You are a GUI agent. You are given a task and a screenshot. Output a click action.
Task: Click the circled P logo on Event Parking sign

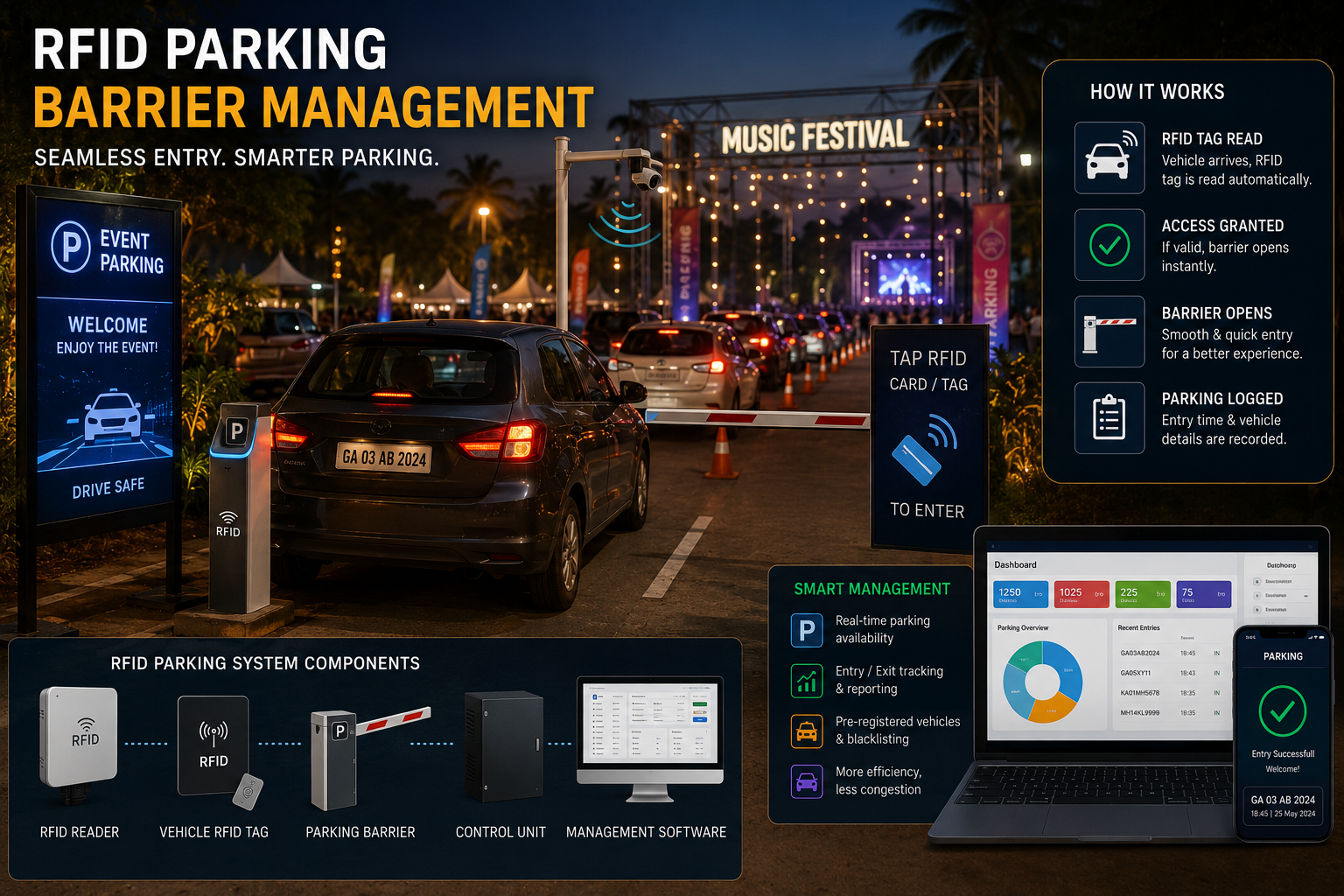(72, 248)
